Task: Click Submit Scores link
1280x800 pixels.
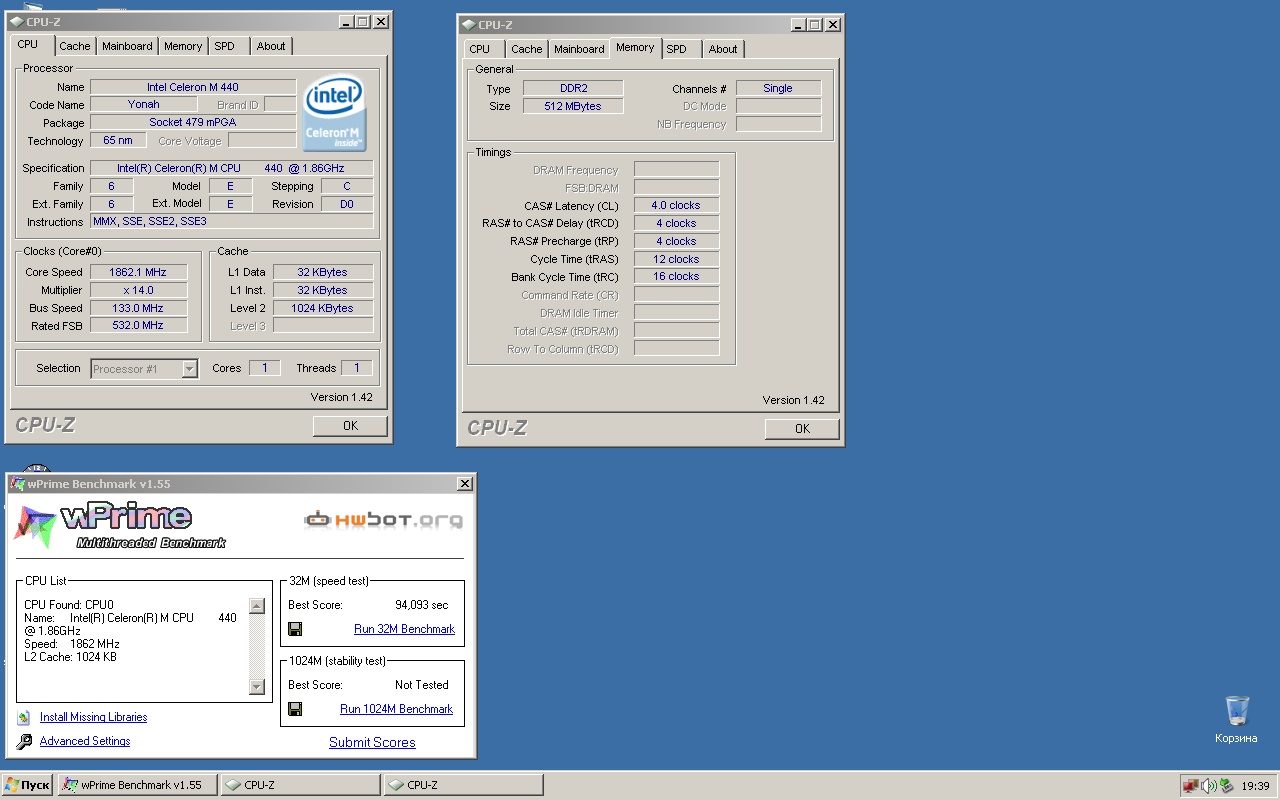Action: pos(372,742)
